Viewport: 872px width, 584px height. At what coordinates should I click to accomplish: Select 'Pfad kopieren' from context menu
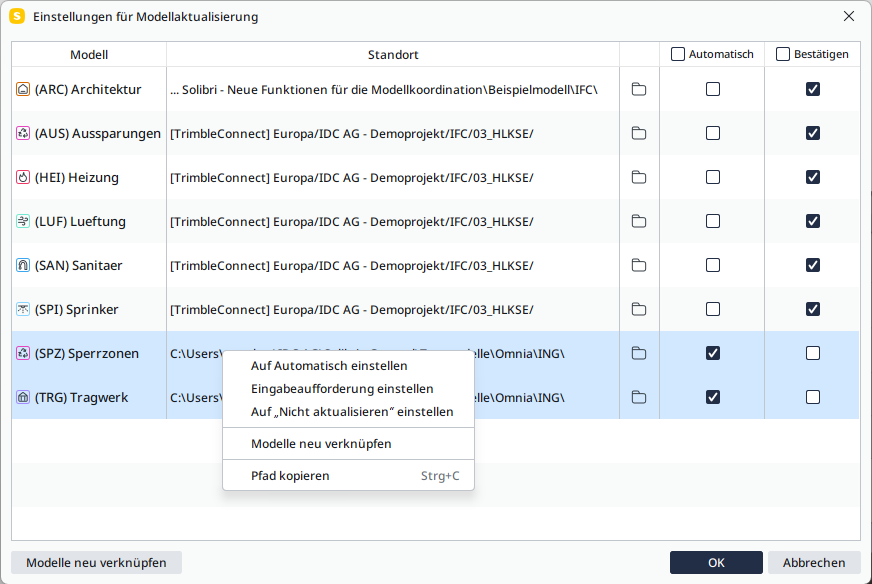pyautogui.click(x=348, y=476)
